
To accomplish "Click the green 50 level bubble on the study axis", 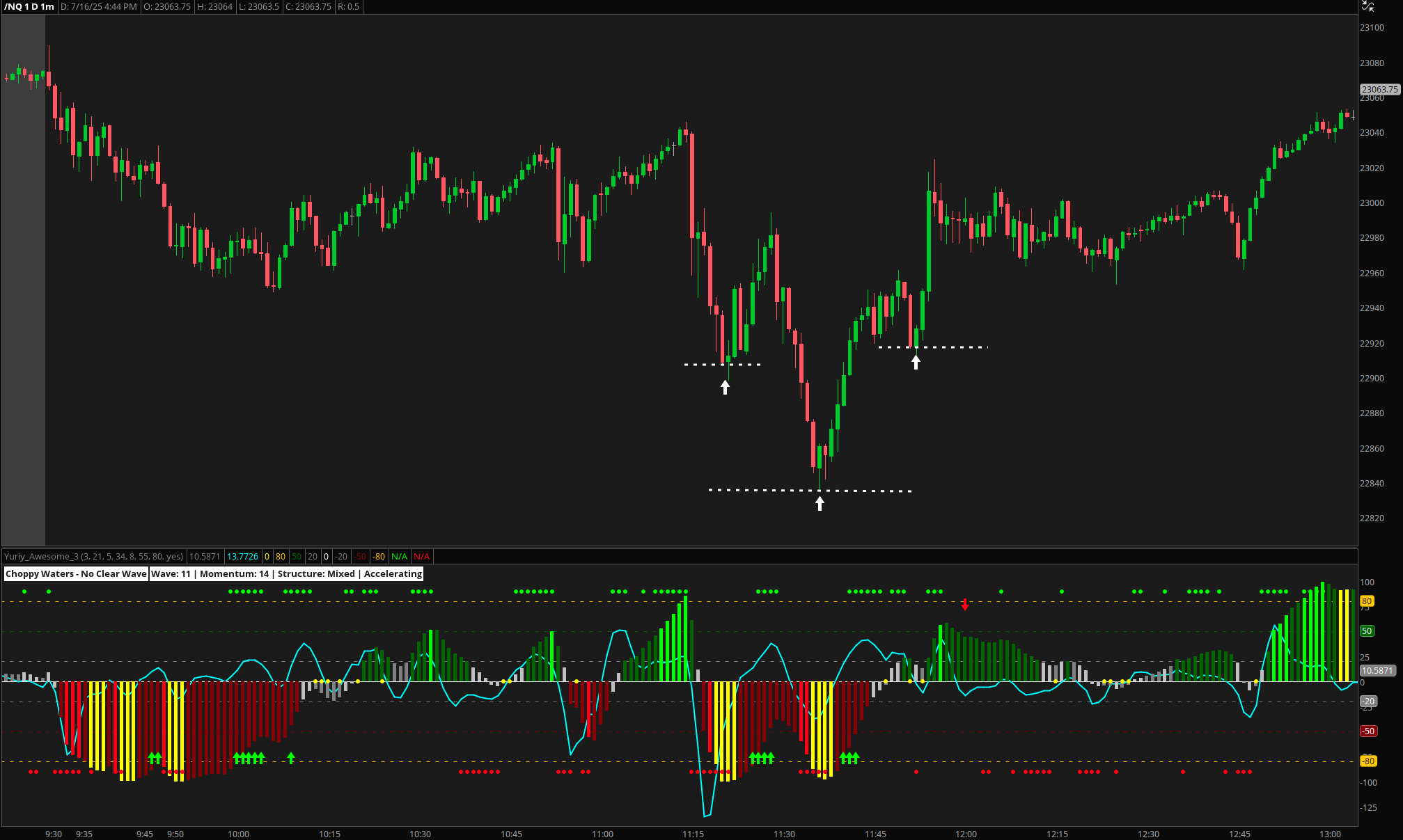I will coord(1367,631).
